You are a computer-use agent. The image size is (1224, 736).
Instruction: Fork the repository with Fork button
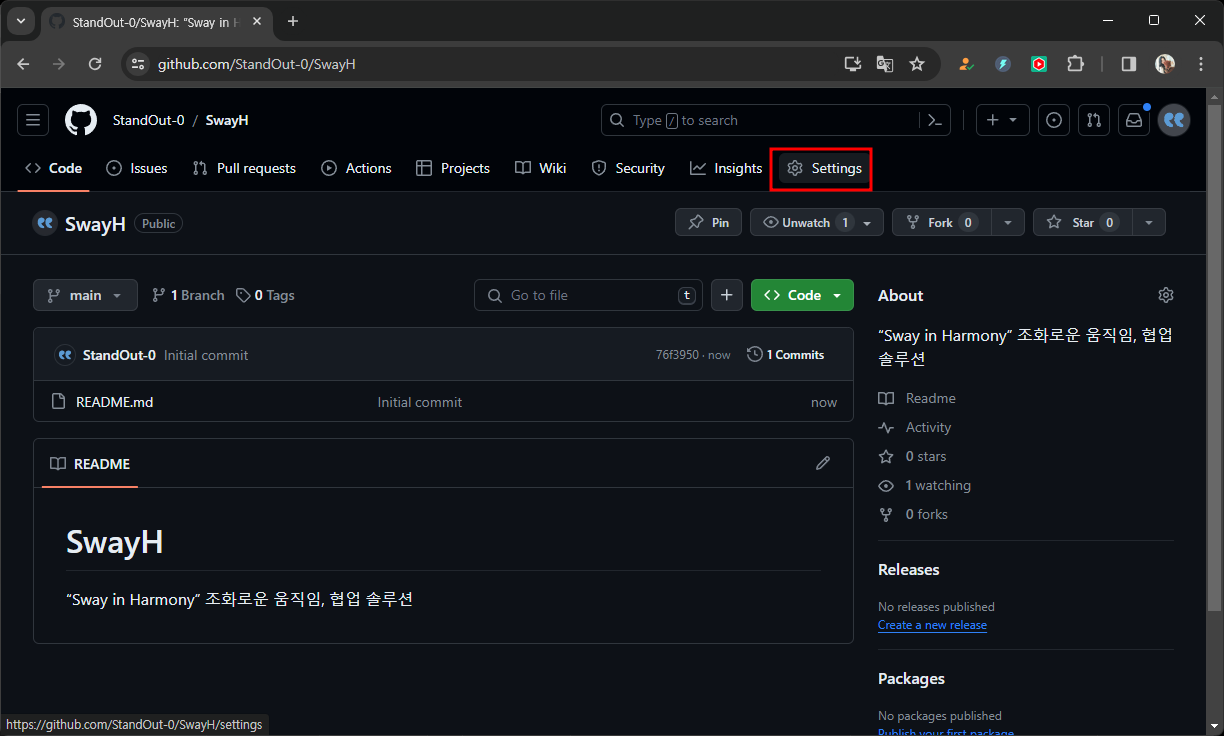click(942, 223)
